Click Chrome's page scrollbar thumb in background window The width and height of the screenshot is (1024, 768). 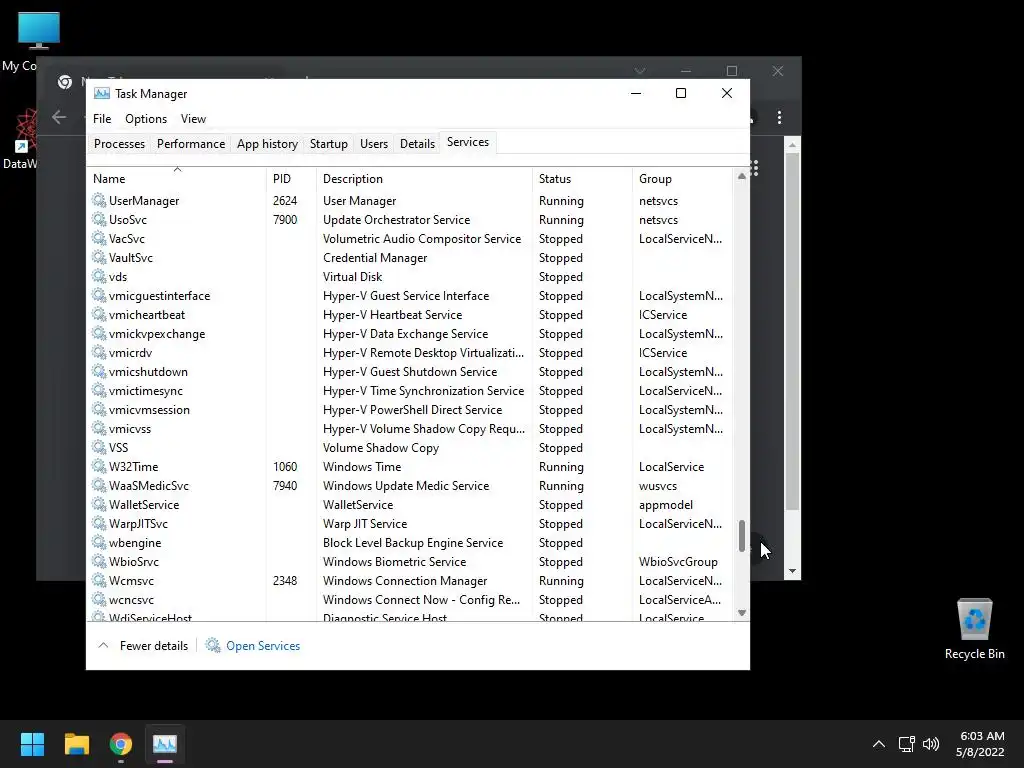[x=792, y=332]
